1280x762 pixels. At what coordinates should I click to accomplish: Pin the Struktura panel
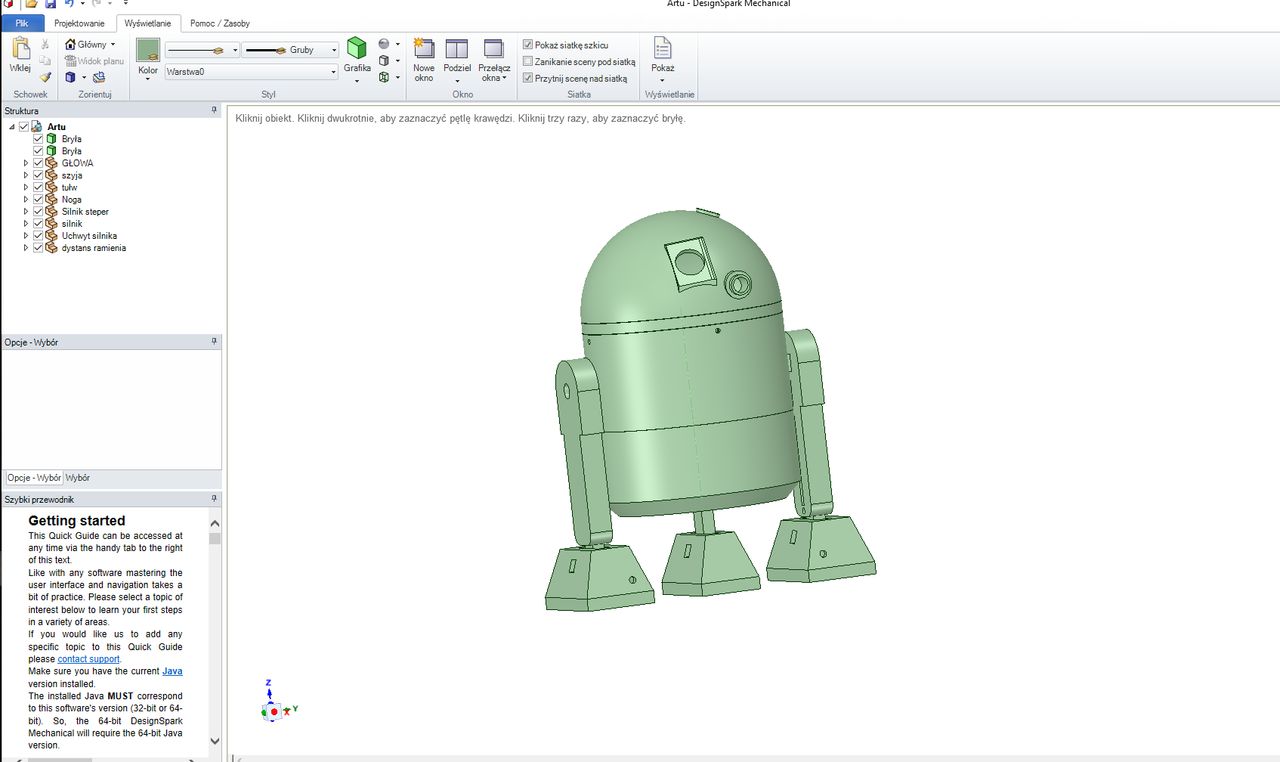click(214, 111)
